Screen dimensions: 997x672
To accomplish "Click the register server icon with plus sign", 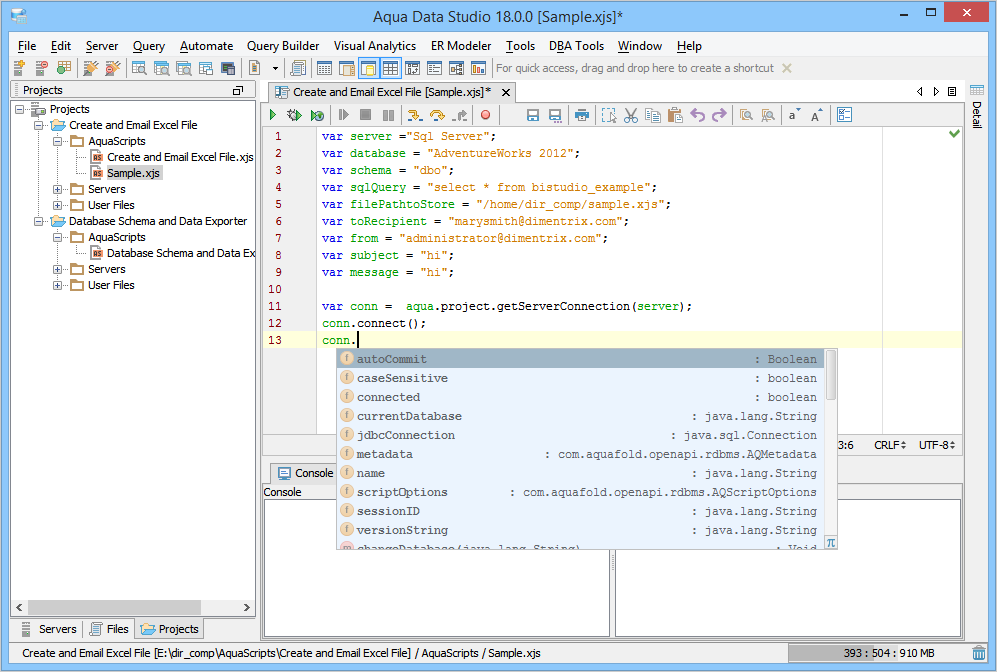I will (19, 68).
